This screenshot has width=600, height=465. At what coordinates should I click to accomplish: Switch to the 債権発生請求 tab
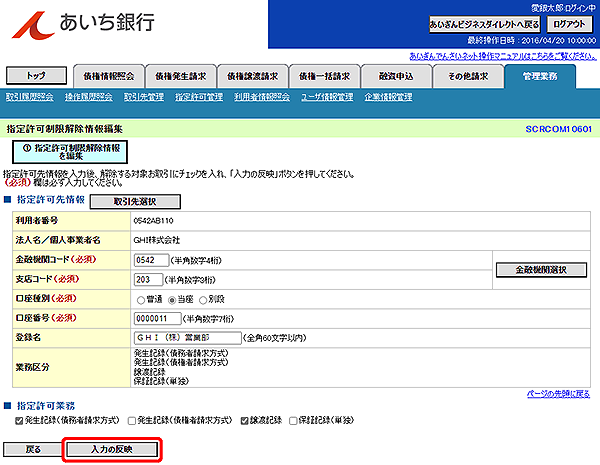(x=181, y=77)
